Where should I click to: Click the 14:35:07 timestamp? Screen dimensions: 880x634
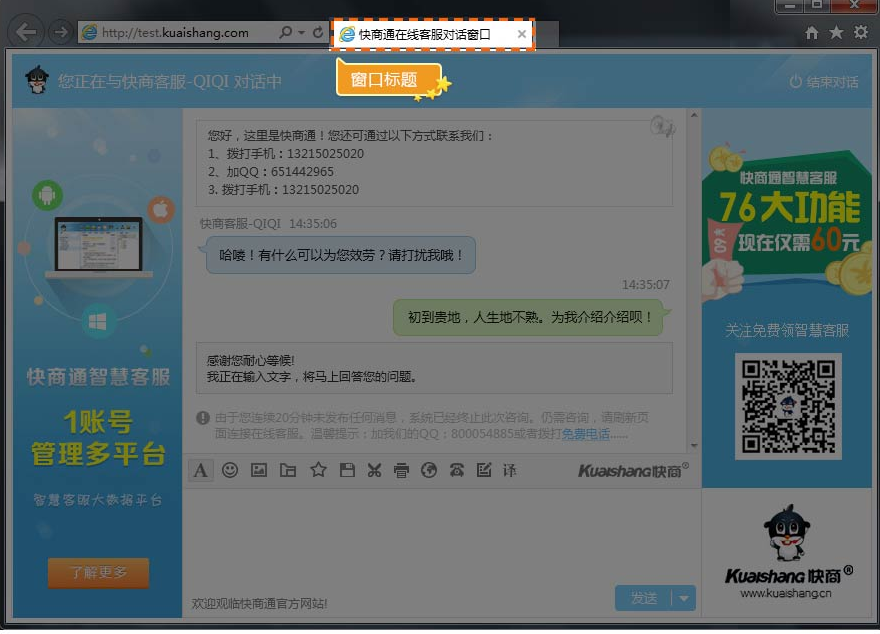tap(645, 285)
